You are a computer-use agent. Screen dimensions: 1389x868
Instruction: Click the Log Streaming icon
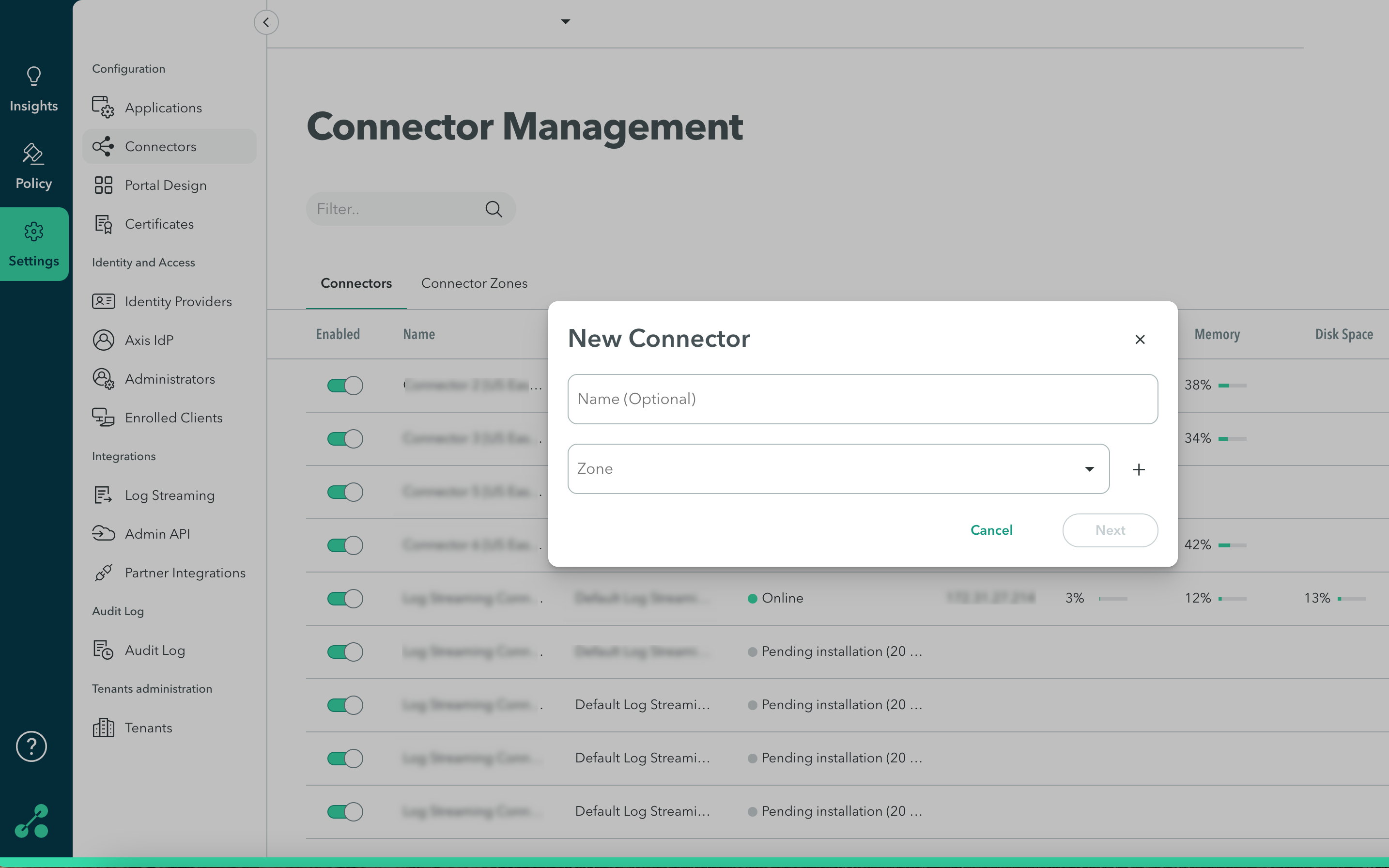click(103, 495)
